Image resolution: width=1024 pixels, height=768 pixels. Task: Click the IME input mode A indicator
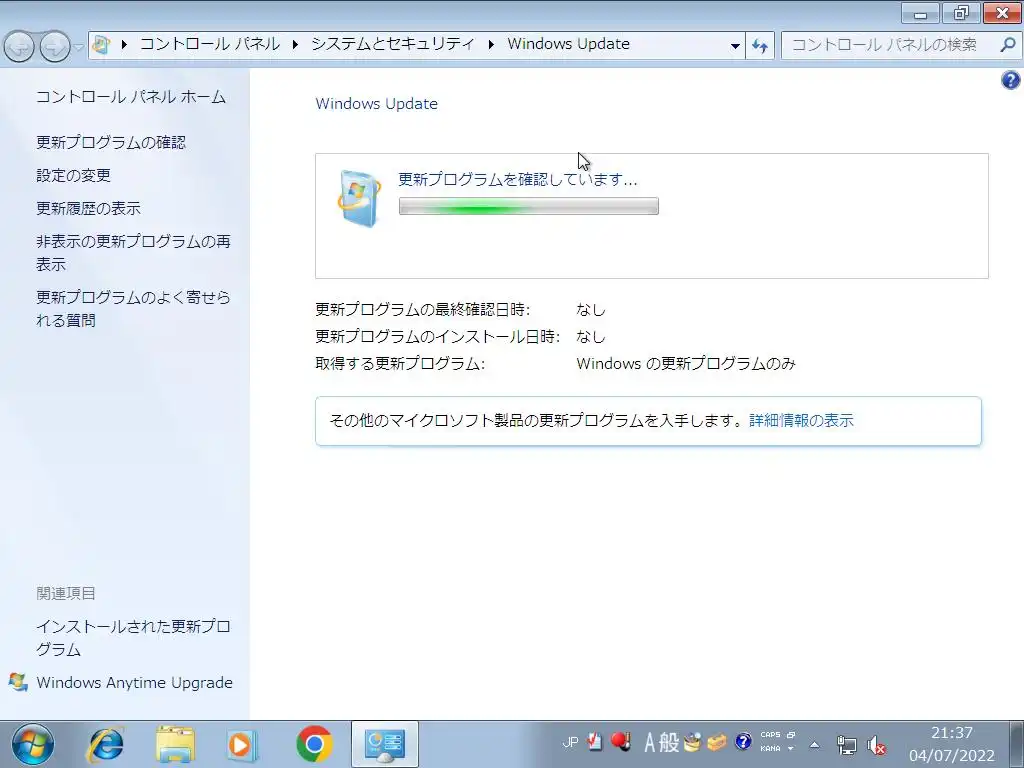tap(649, 743)
